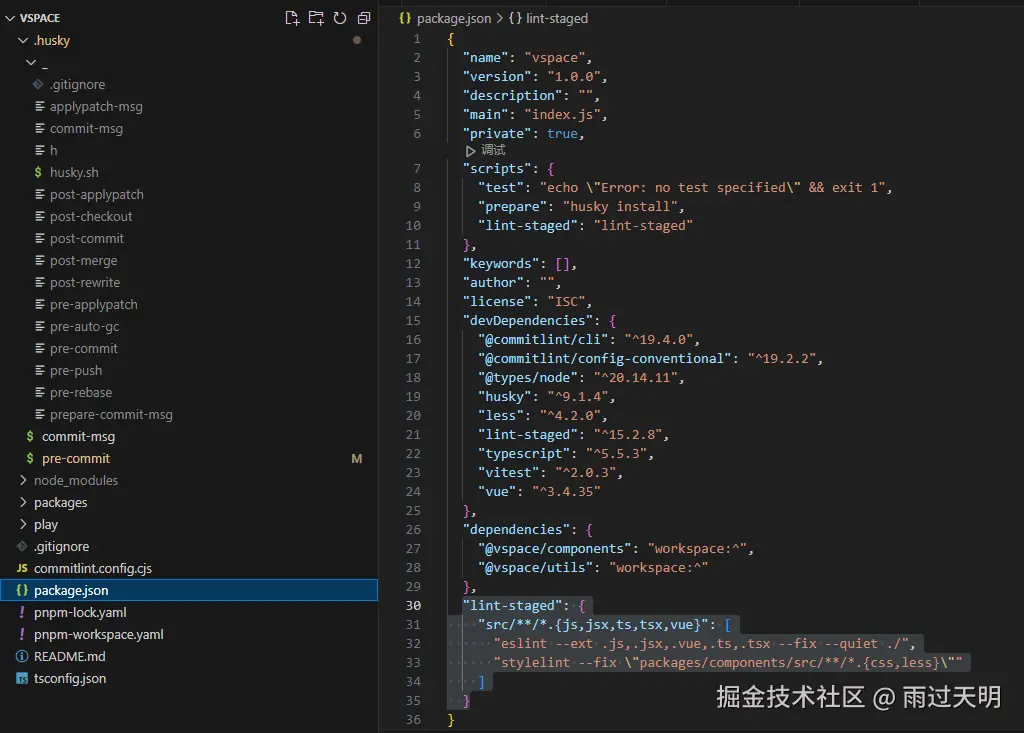Select package.json in the explorer
1024x733 pixels.
[x=189, y=590]
